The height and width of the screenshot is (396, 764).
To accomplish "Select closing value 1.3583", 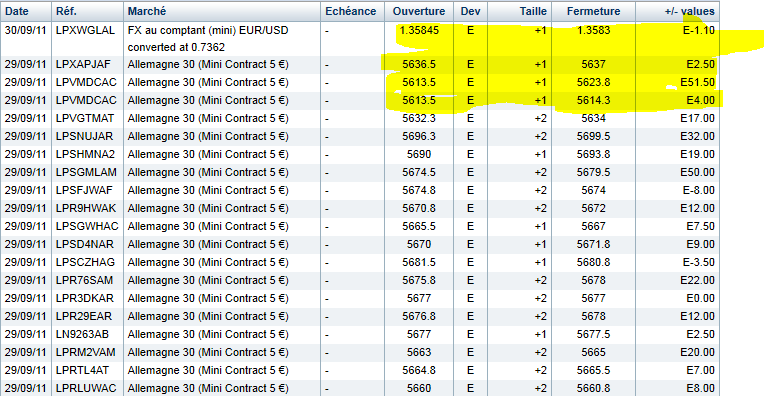I will [x=593, y=30].
